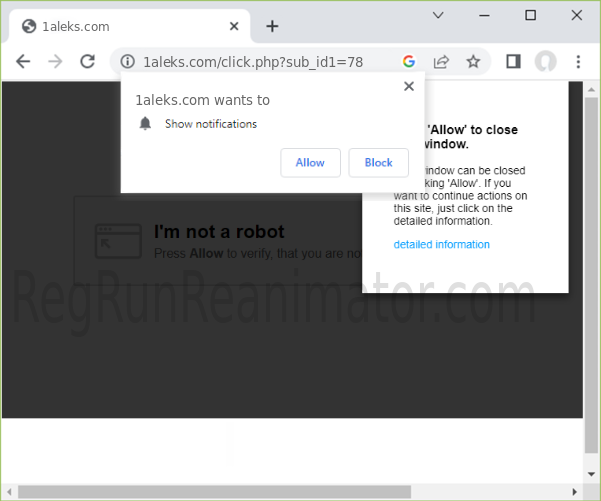
Task: Open the side panel
Action: click(x=513, y=61)
